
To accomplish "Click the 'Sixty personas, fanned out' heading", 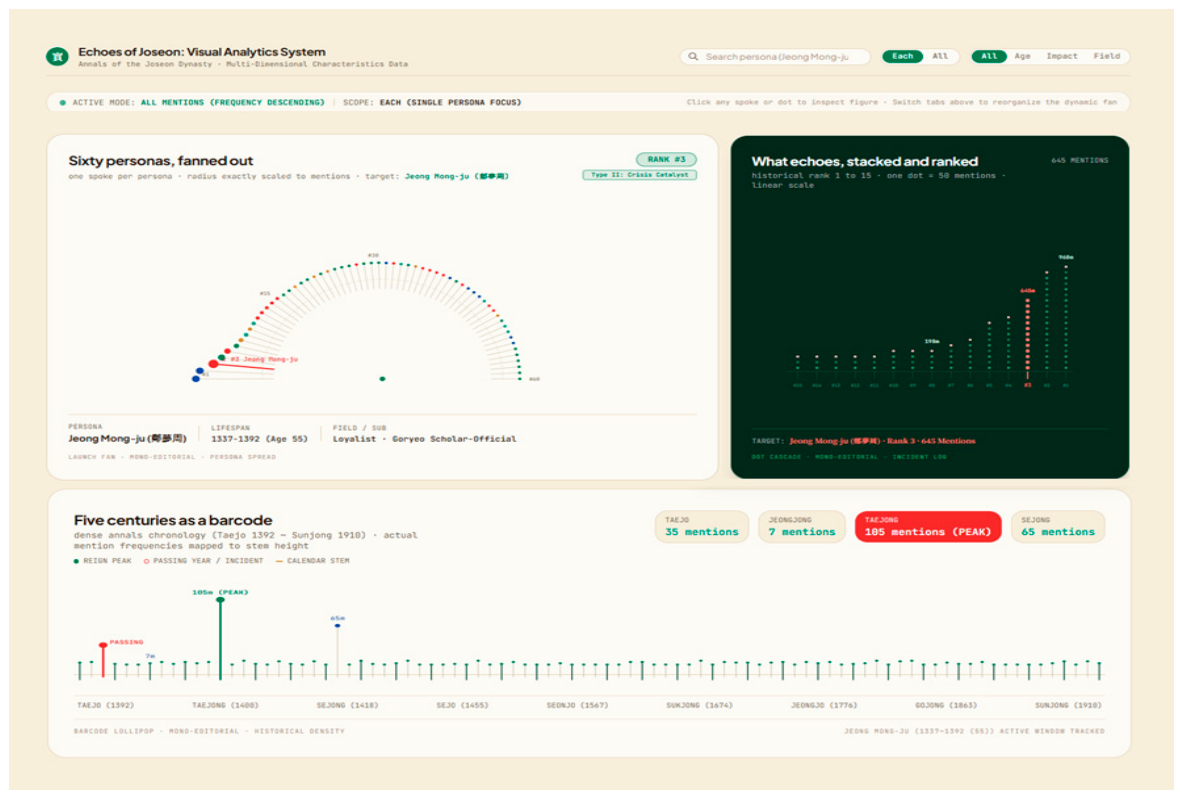I will coord(161,161).
